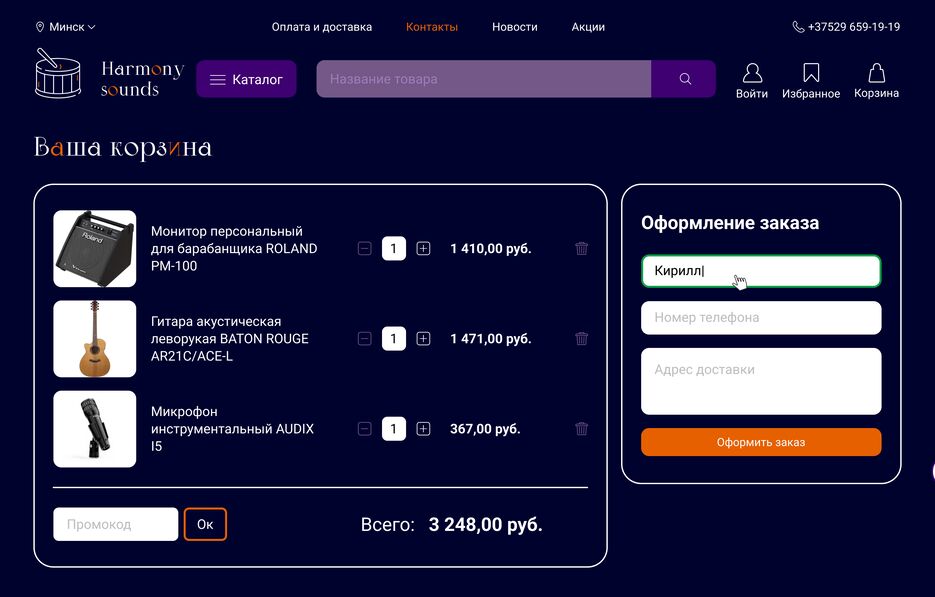This screenshot has width=935, height=597.
Task: Click price 367,00 руб.
Action: coord(485,429)
